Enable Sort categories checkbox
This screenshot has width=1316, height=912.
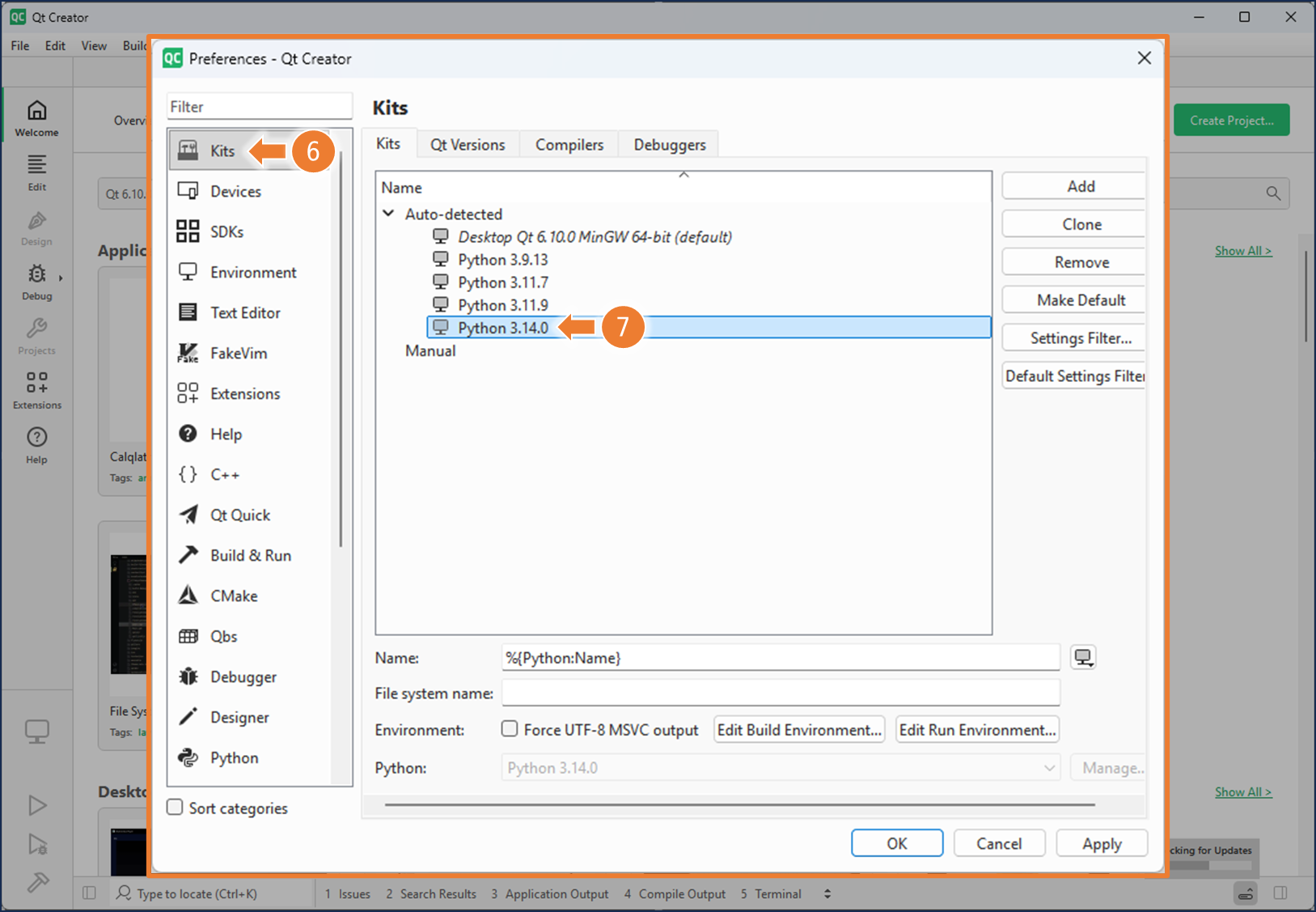pos(175,808)
